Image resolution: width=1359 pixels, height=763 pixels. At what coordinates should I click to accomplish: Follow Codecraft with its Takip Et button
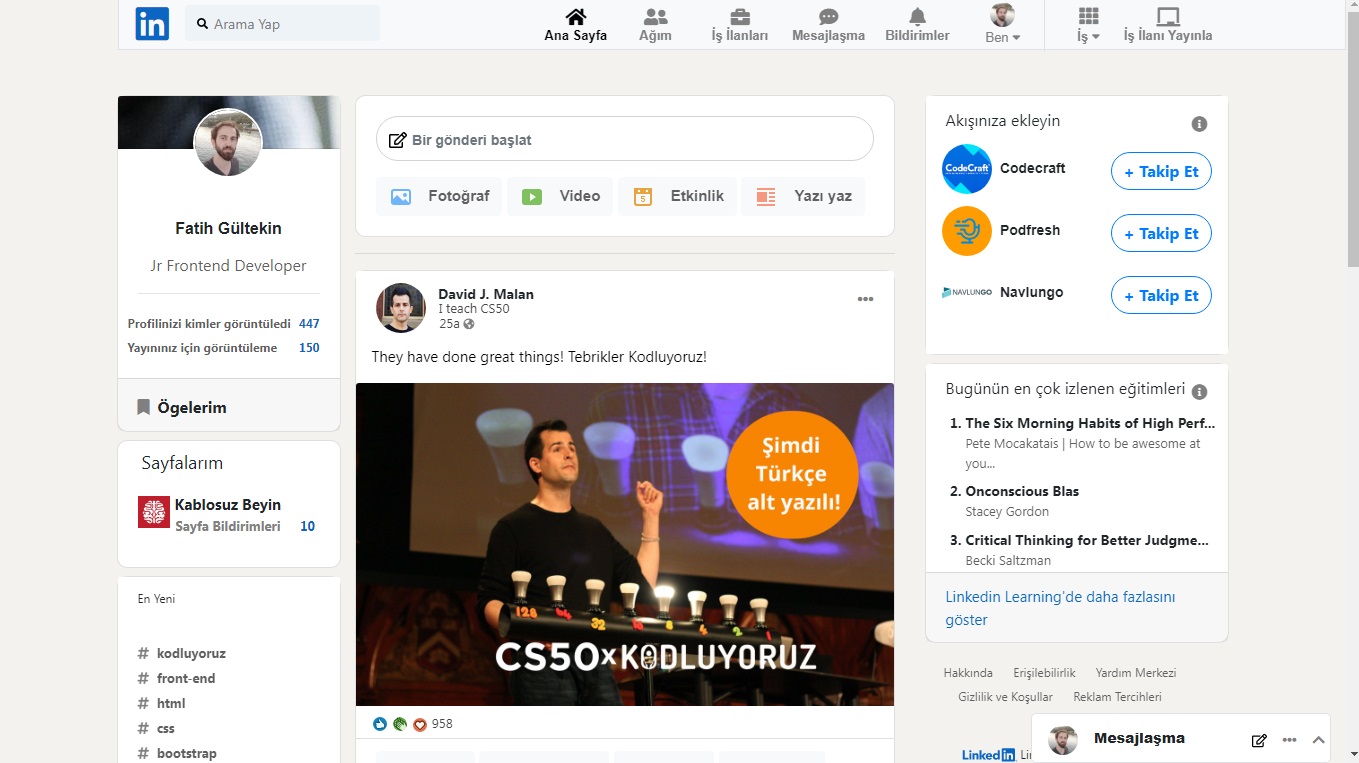tap(1160, 171)
